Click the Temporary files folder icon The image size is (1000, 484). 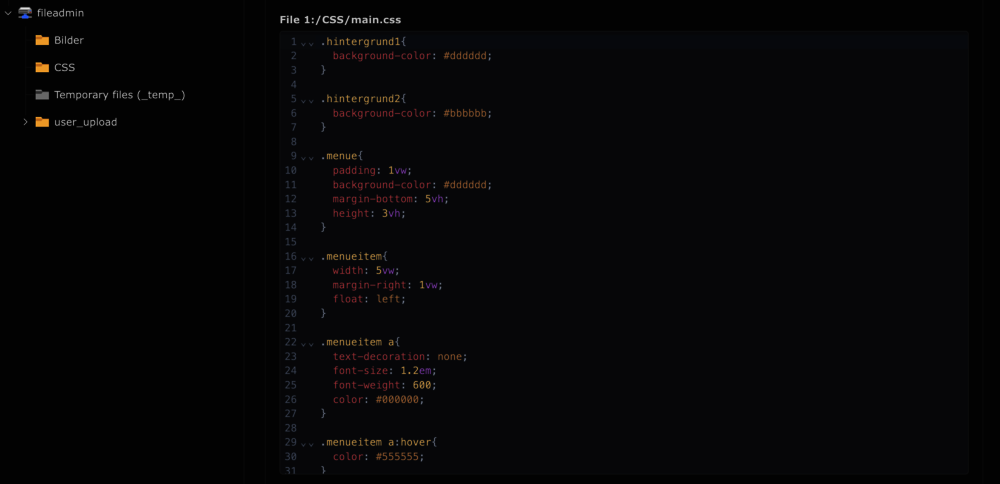point(42,95)
